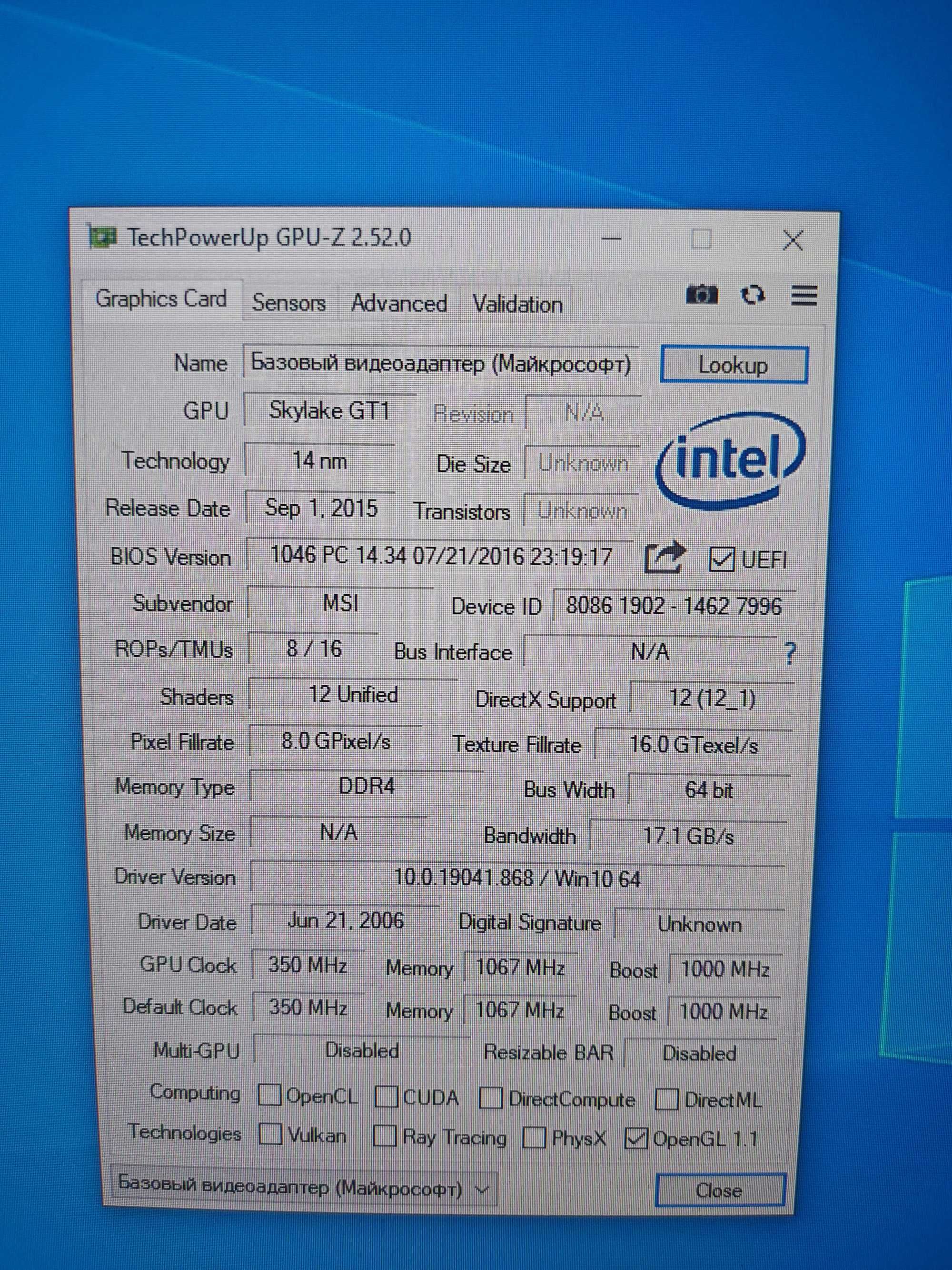This screenshot has width=952, height=1270.
Task: Click the Close button
Action: pyautogui.click(x=720, y=1190)
